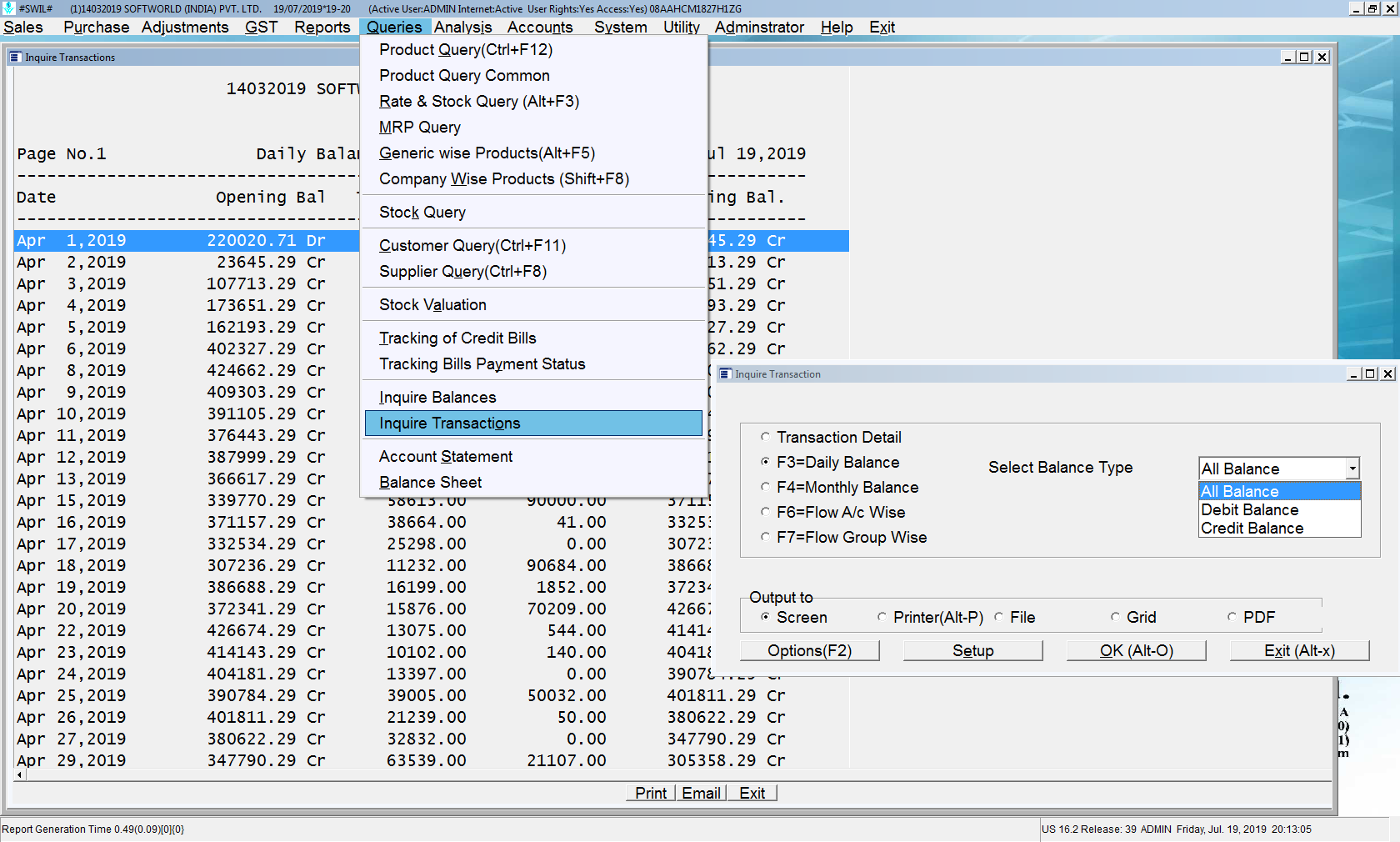1400x842 pixels.
Task: Open the Adjustments menu
Action: 185,27
